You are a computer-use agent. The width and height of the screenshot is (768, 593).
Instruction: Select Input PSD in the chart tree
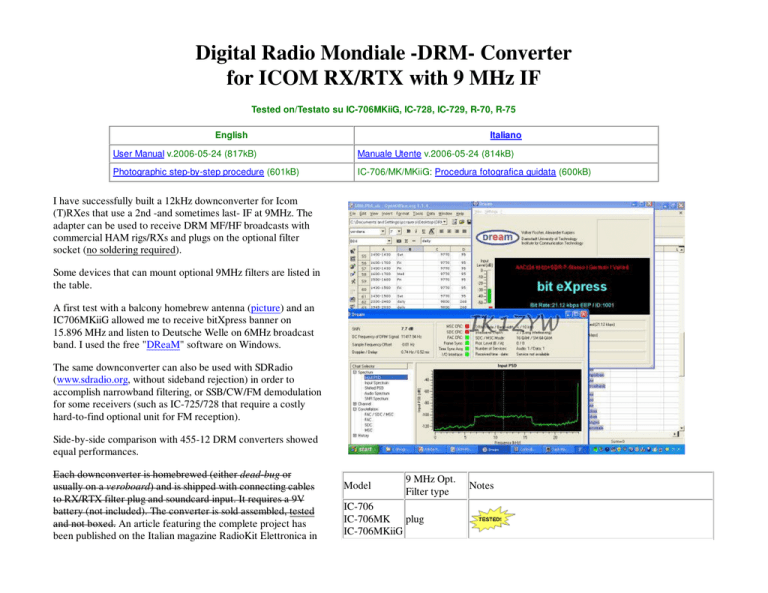(x=385, y=378)
